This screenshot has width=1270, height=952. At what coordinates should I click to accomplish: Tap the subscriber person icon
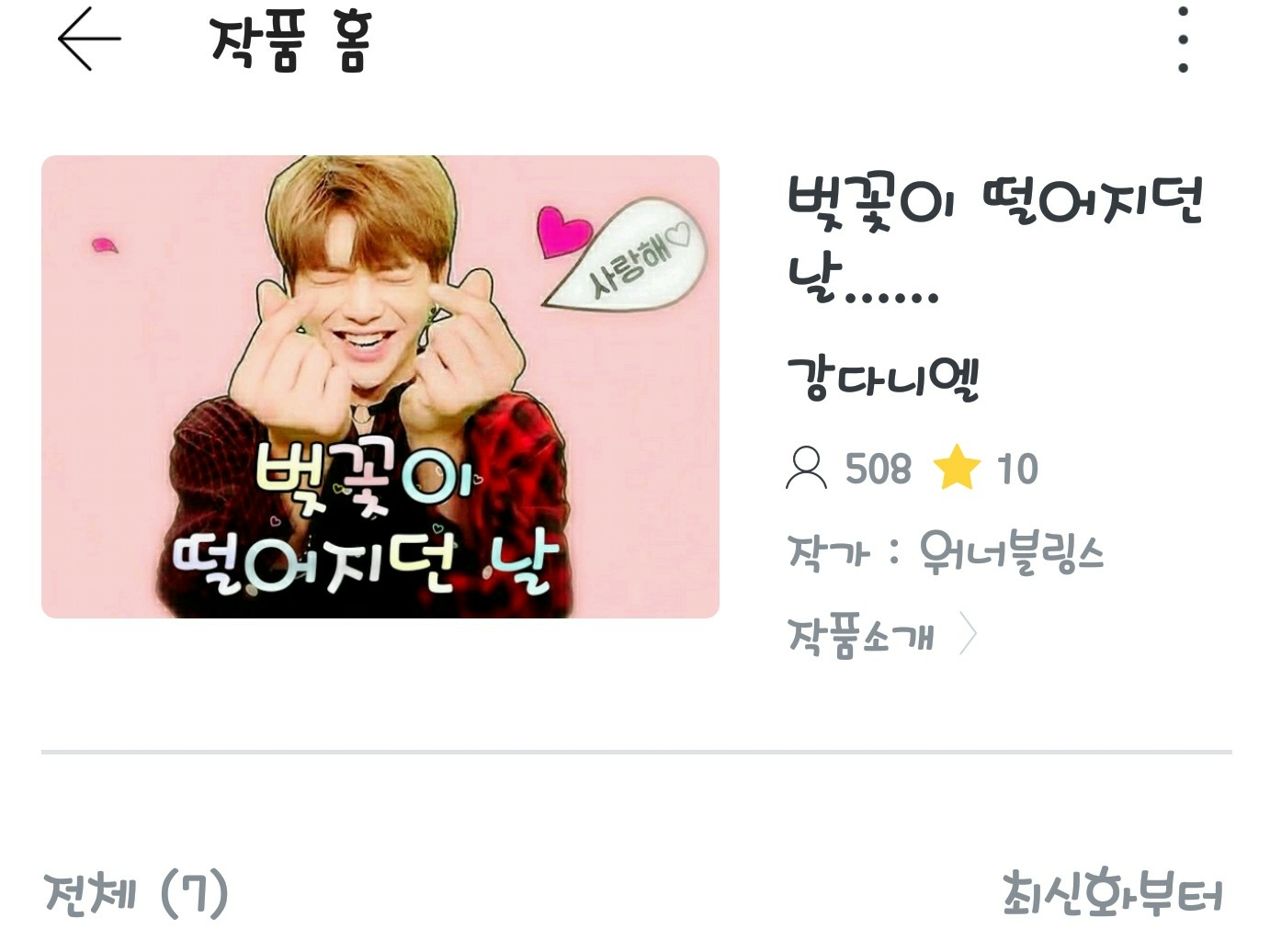806,469
